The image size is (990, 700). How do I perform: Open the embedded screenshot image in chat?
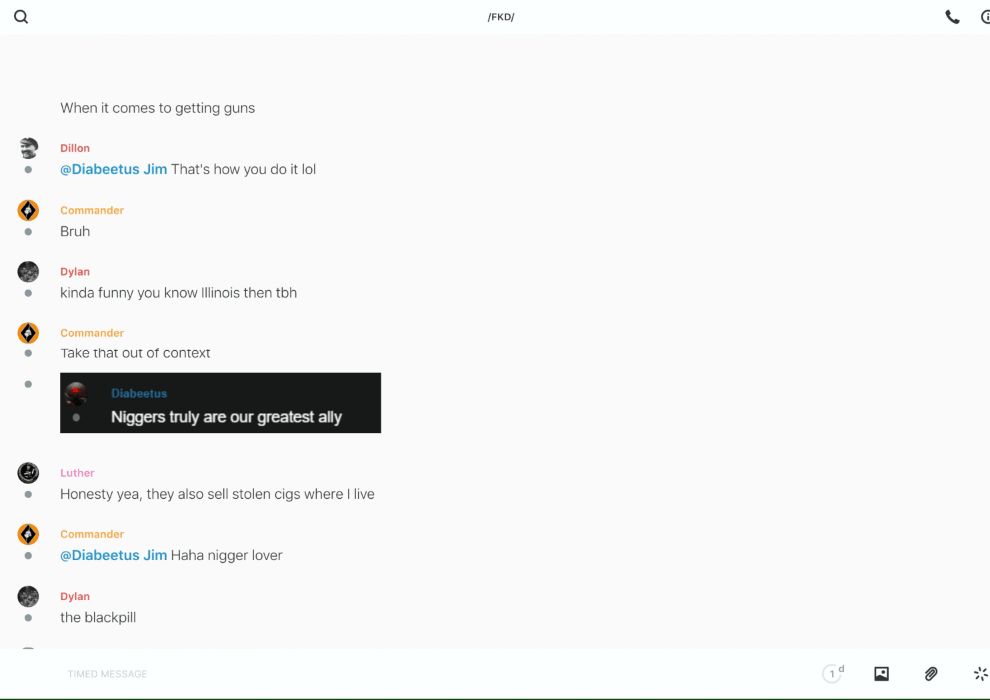(x=220, y=403)
